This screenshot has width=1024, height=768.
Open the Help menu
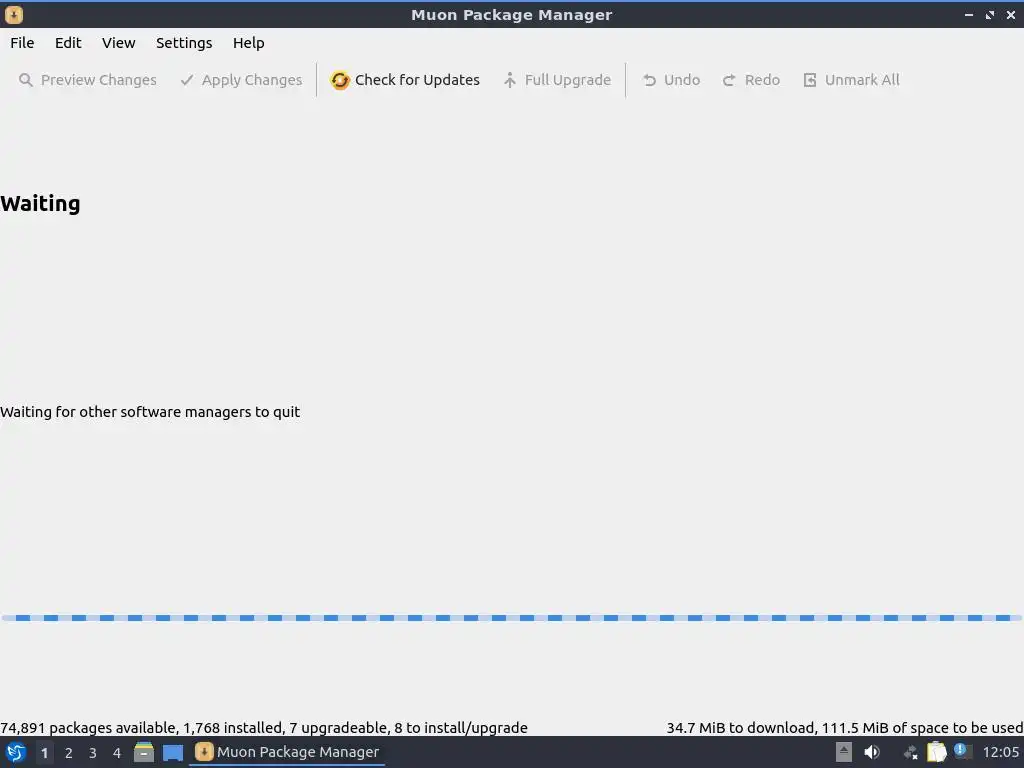tap(249, 43)
